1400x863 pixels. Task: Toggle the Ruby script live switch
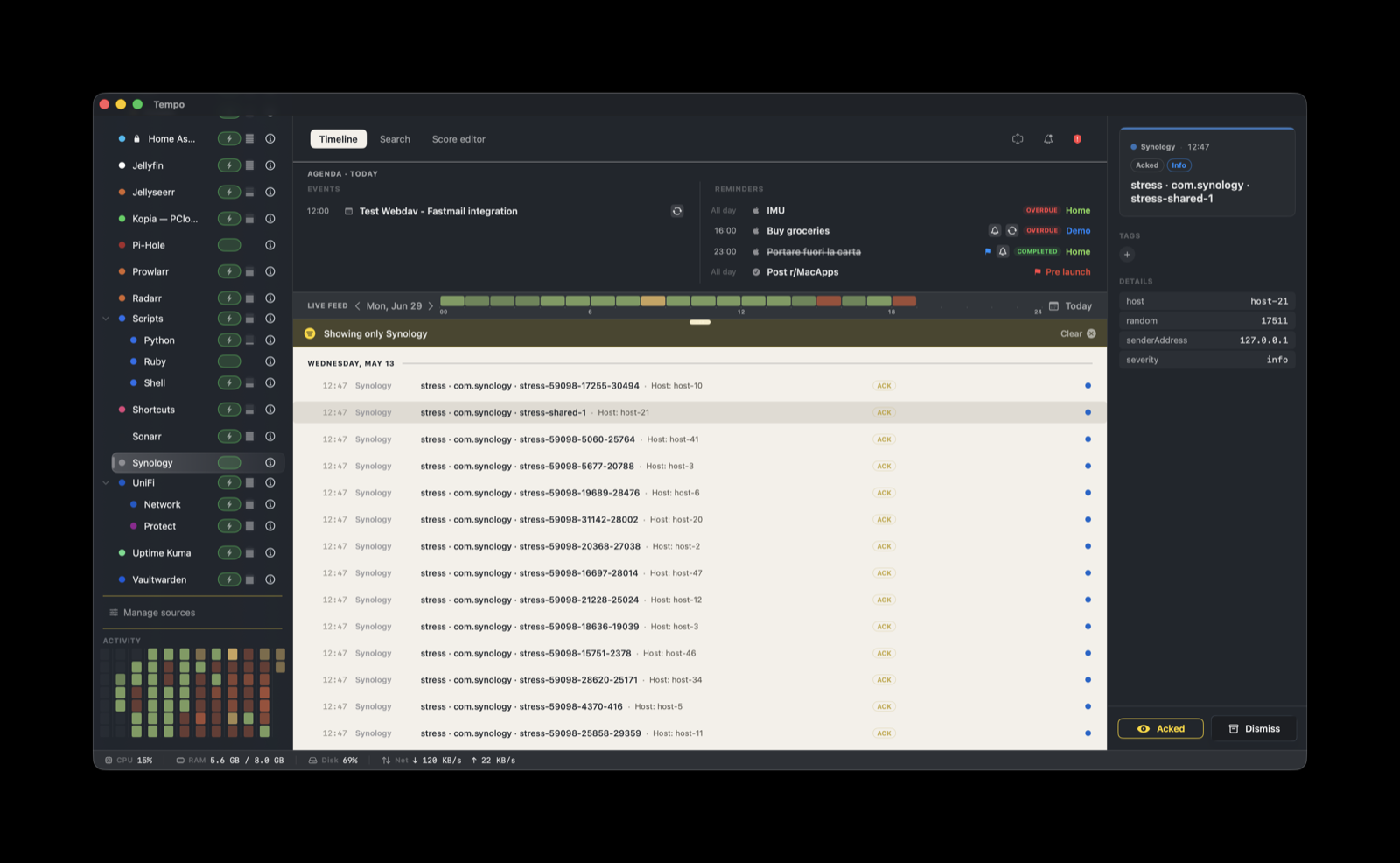click(x=229, y=361)
